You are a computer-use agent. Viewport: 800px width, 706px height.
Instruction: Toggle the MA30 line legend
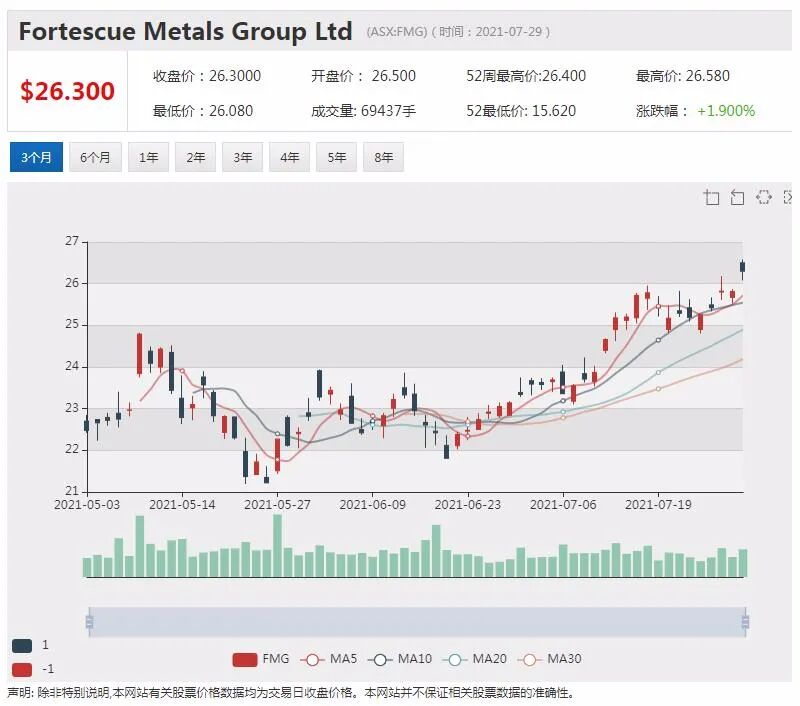pyautogui.click(x=549, y=659)
